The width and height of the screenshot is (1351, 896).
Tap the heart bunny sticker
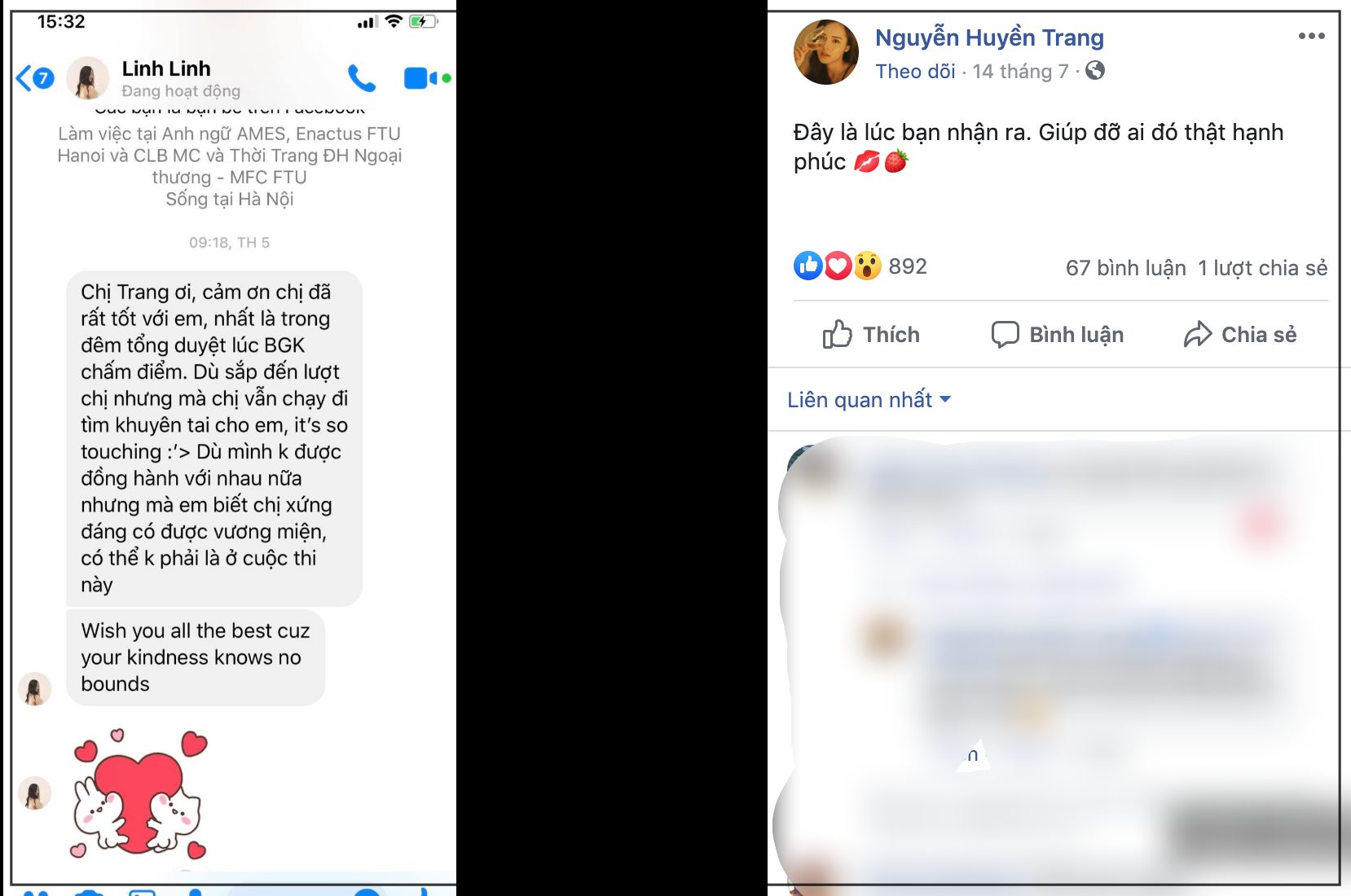(139, 794)
